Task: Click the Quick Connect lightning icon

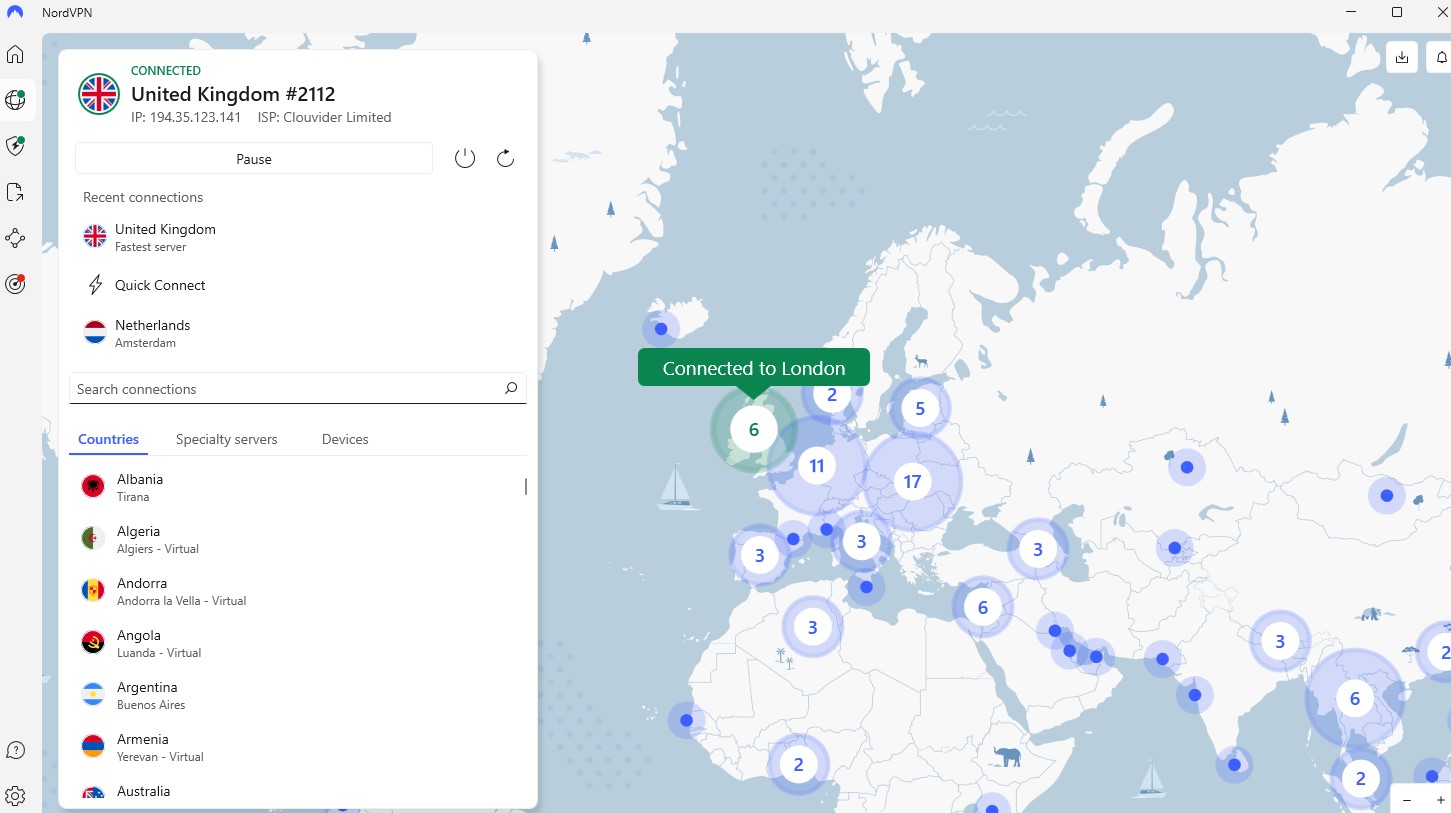Action: pos(95,285)
